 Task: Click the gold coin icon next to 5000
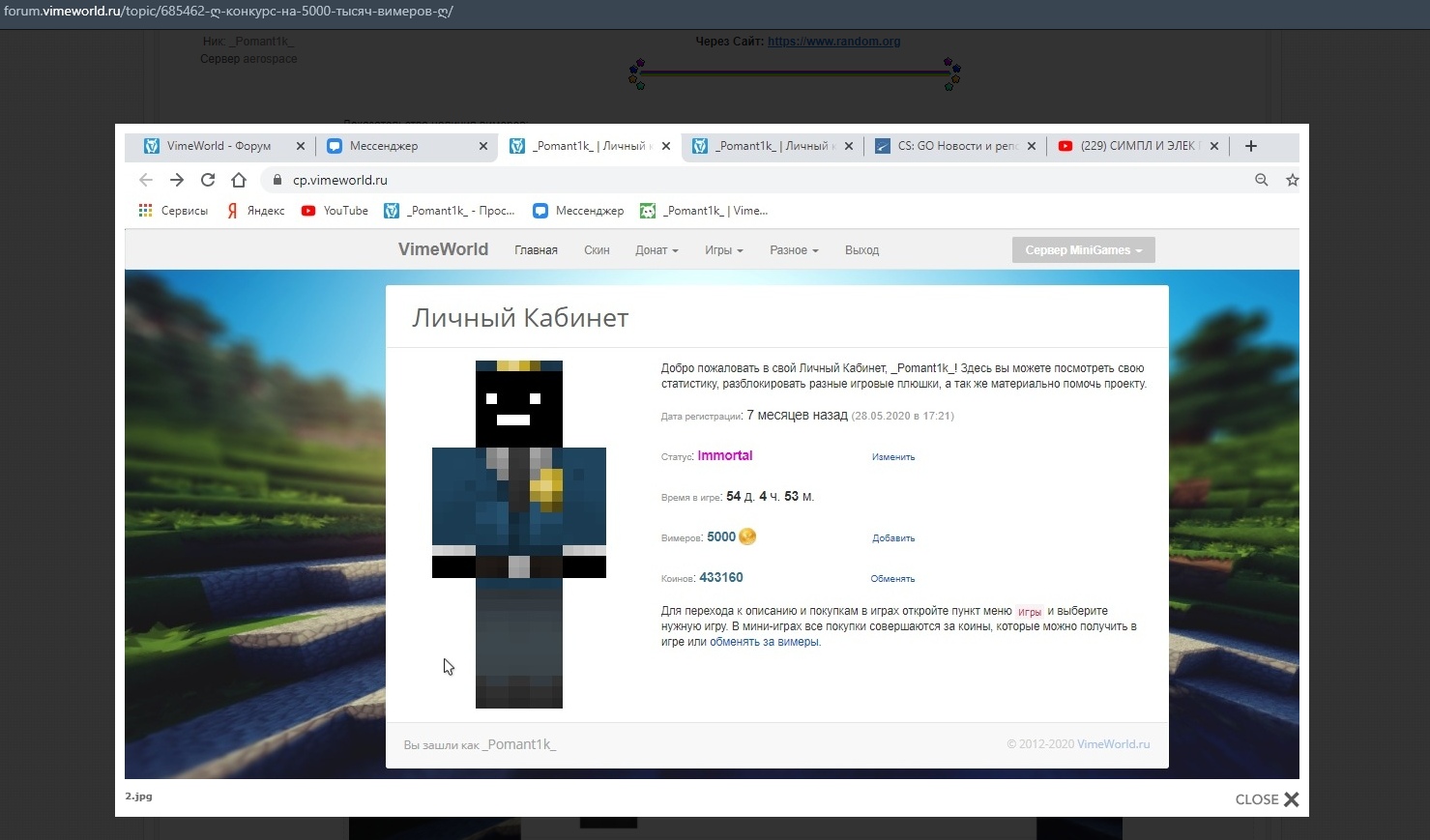pyautogui.click(x=747, y=536)
